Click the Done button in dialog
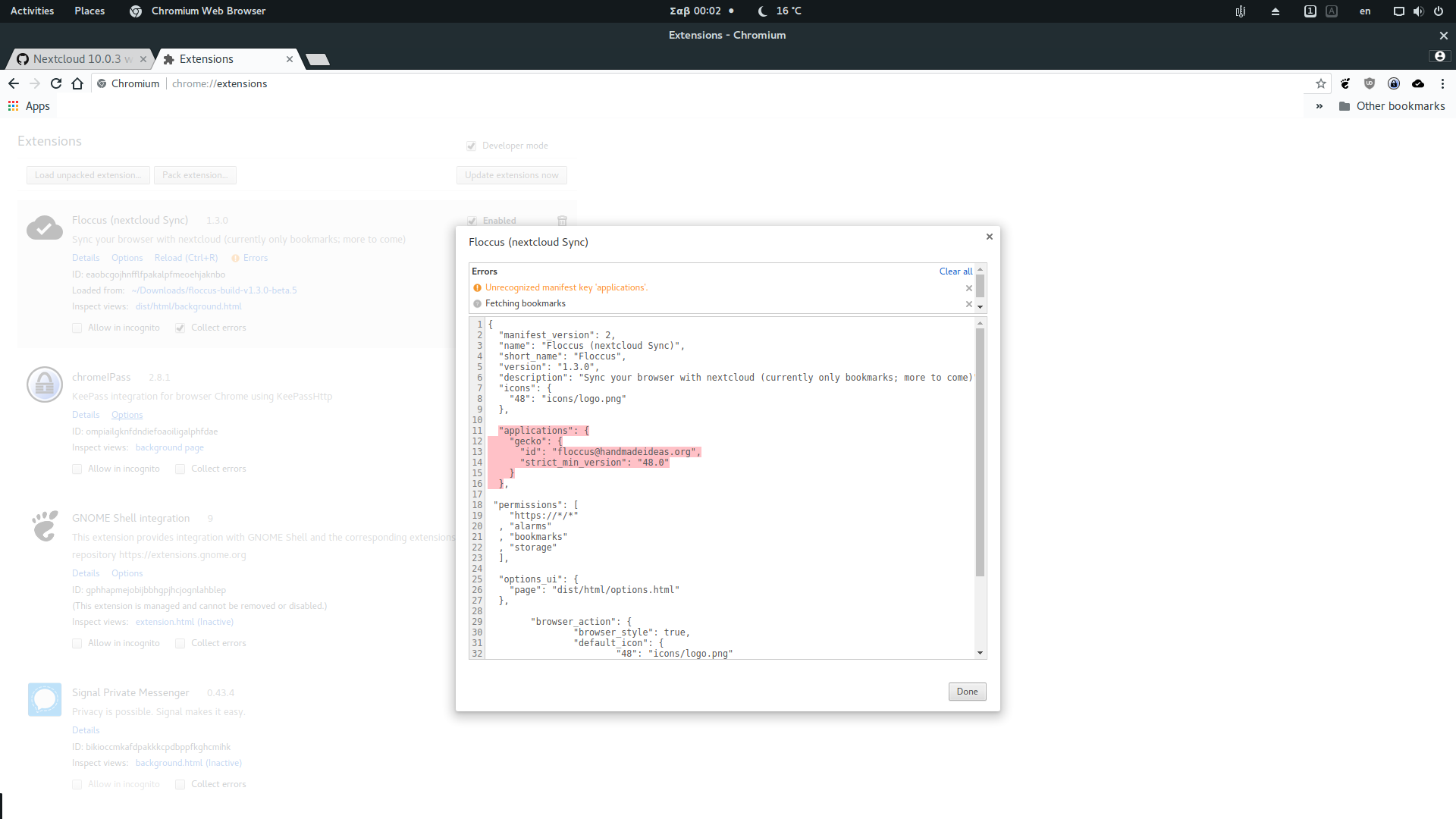The image size is (1456, 819). (967, 692)
